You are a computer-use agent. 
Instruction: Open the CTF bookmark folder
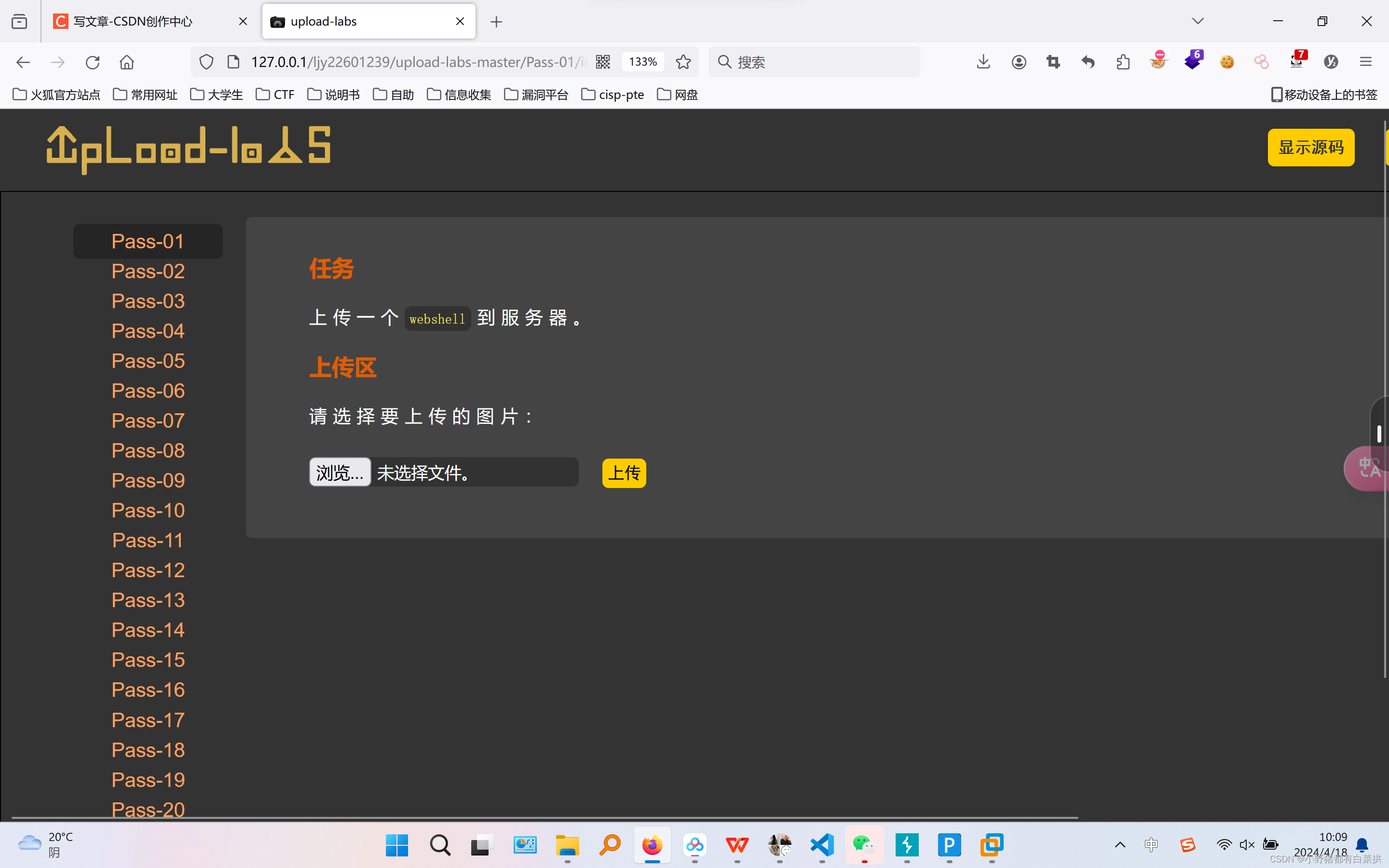pyautogui.click(x=275, y=95)
